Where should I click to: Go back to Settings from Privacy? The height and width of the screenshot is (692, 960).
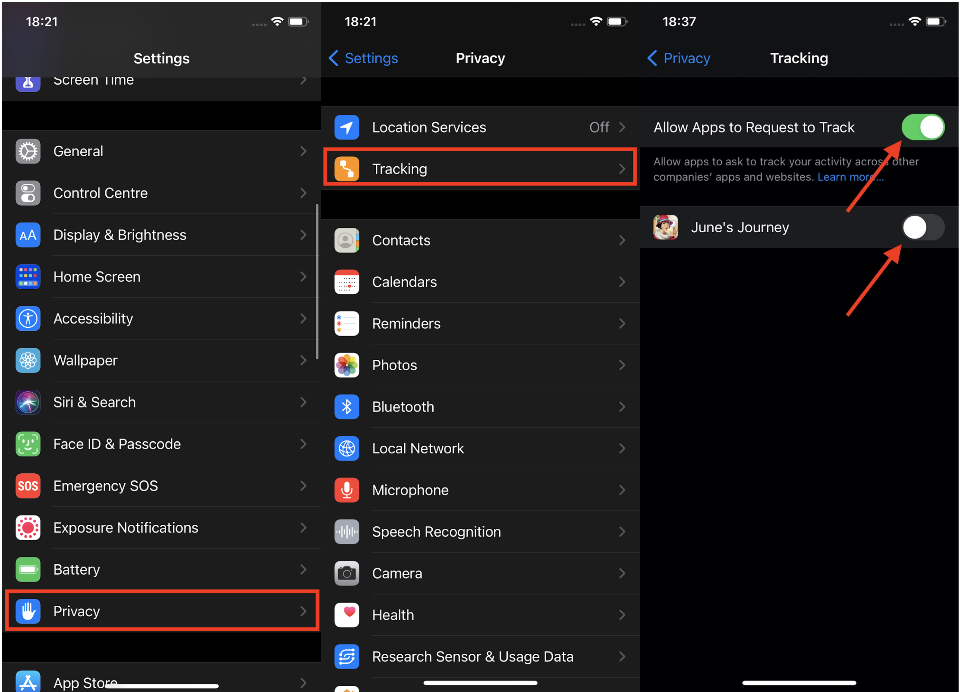(363, 58)
